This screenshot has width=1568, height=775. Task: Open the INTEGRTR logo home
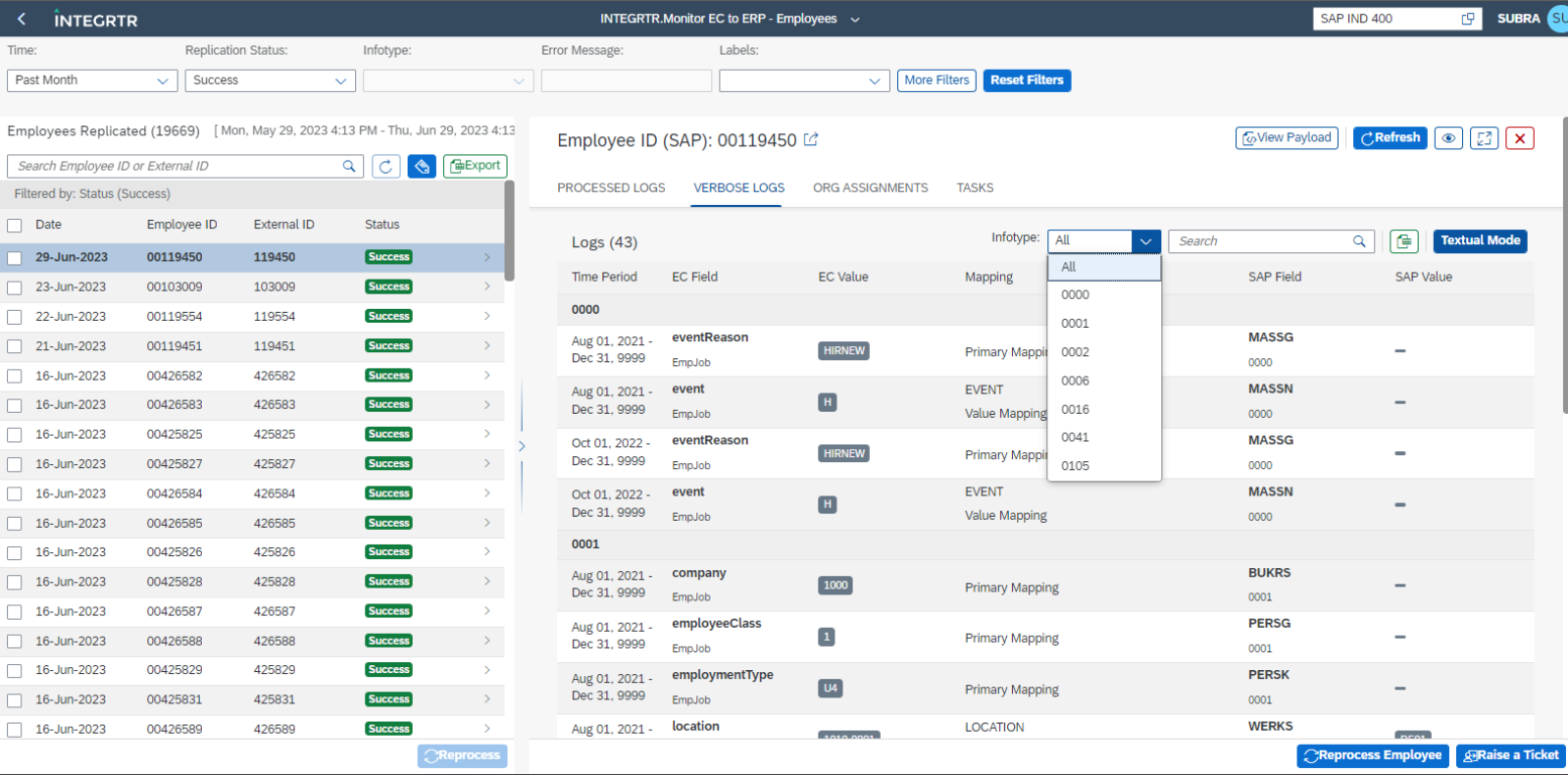click(x=95, y=20)
